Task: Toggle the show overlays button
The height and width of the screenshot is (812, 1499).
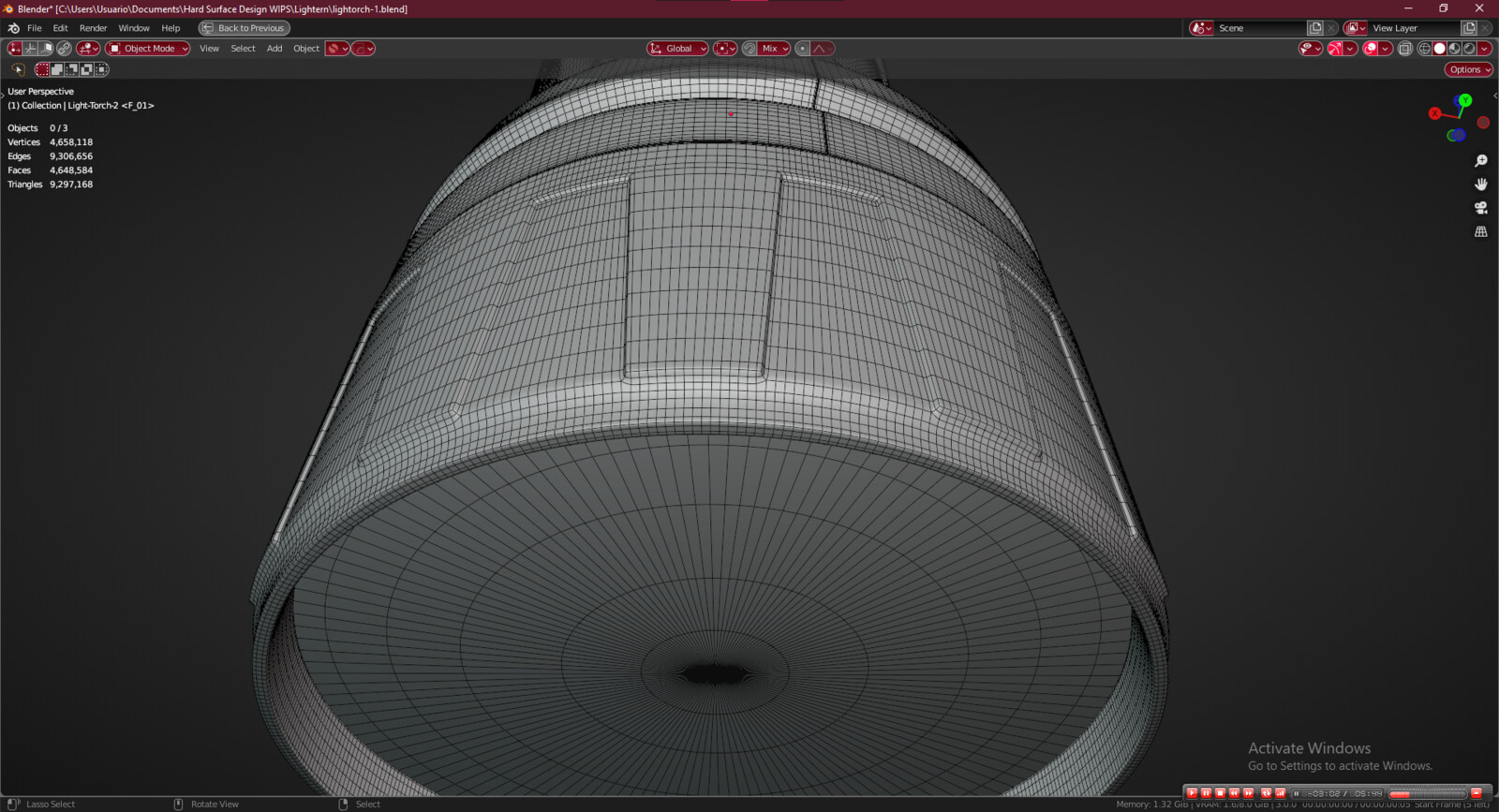Action: coord(1370,49)
